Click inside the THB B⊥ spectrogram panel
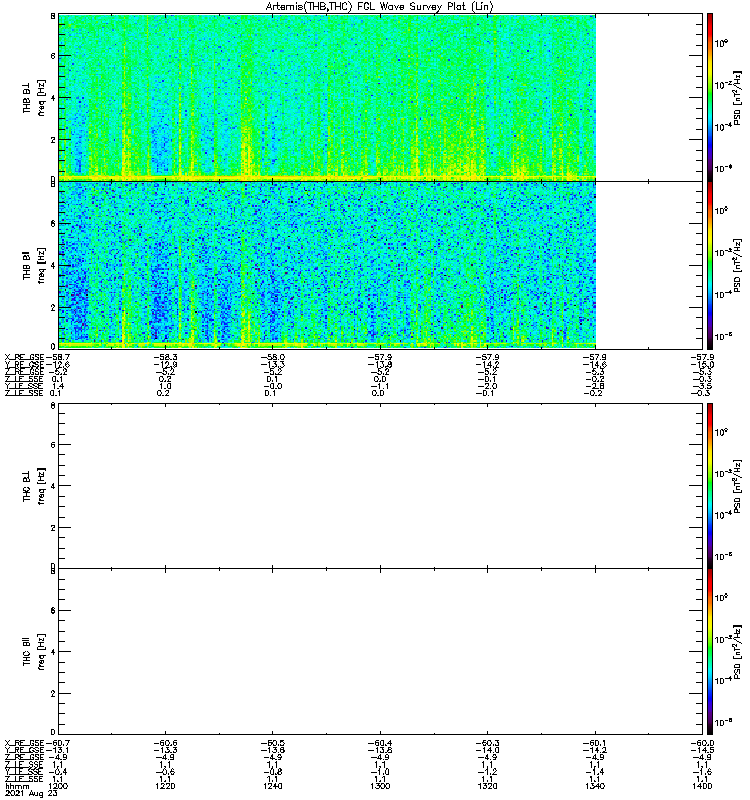This screenshot has height=800, width=750. point(380,97)
